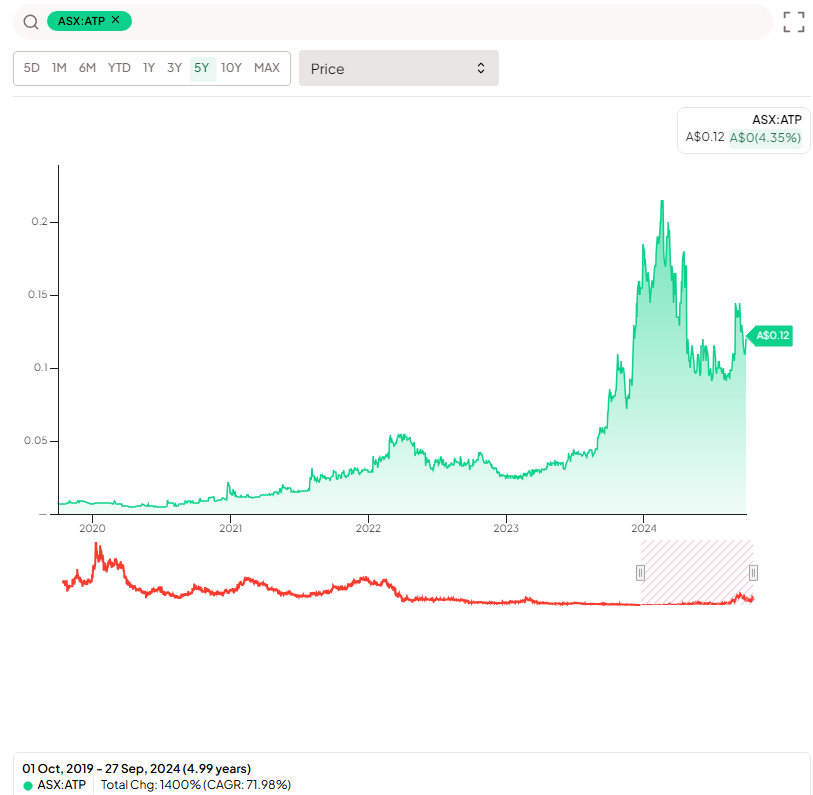Select the 5D time range
The height and width of the screenshot is (795, 813).
coord(32,68)
